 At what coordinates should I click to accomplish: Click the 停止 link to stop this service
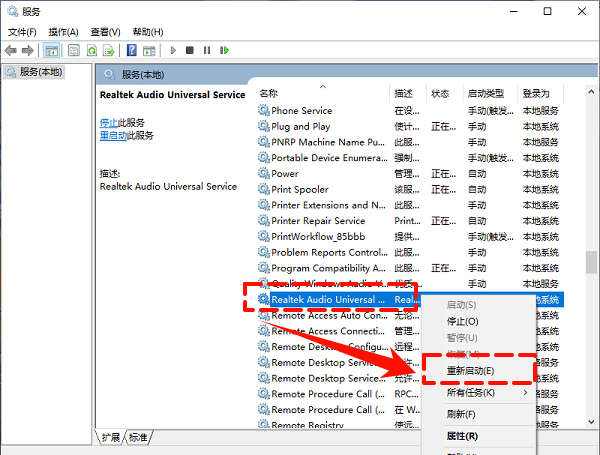108,122
